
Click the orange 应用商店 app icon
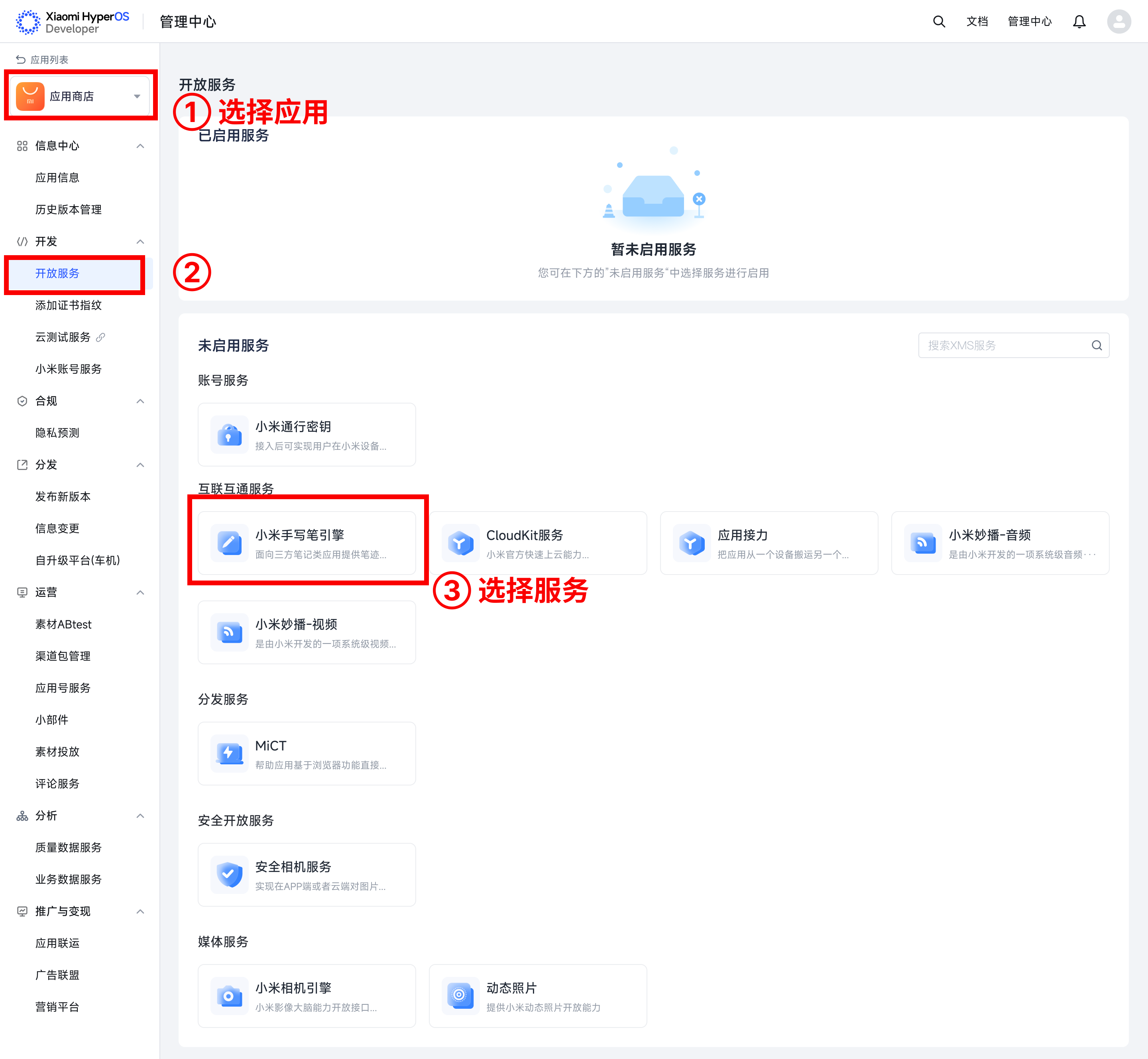pyautogui.click(x=30, y=96)
